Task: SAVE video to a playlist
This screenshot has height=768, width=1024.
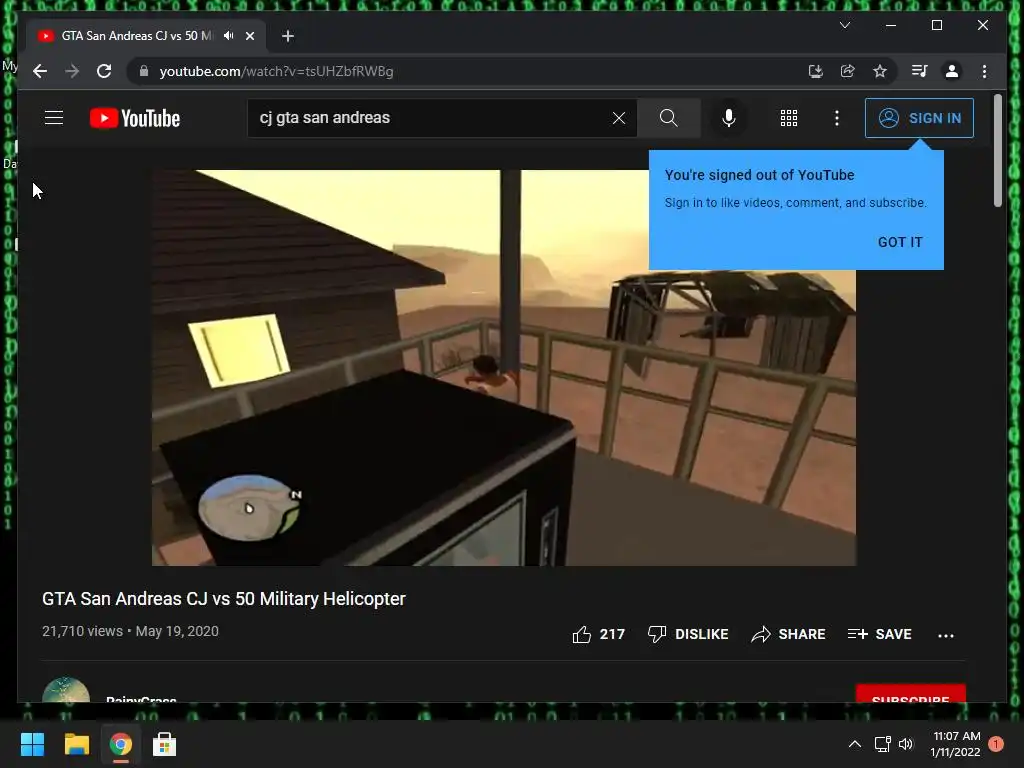Action: 879,634
